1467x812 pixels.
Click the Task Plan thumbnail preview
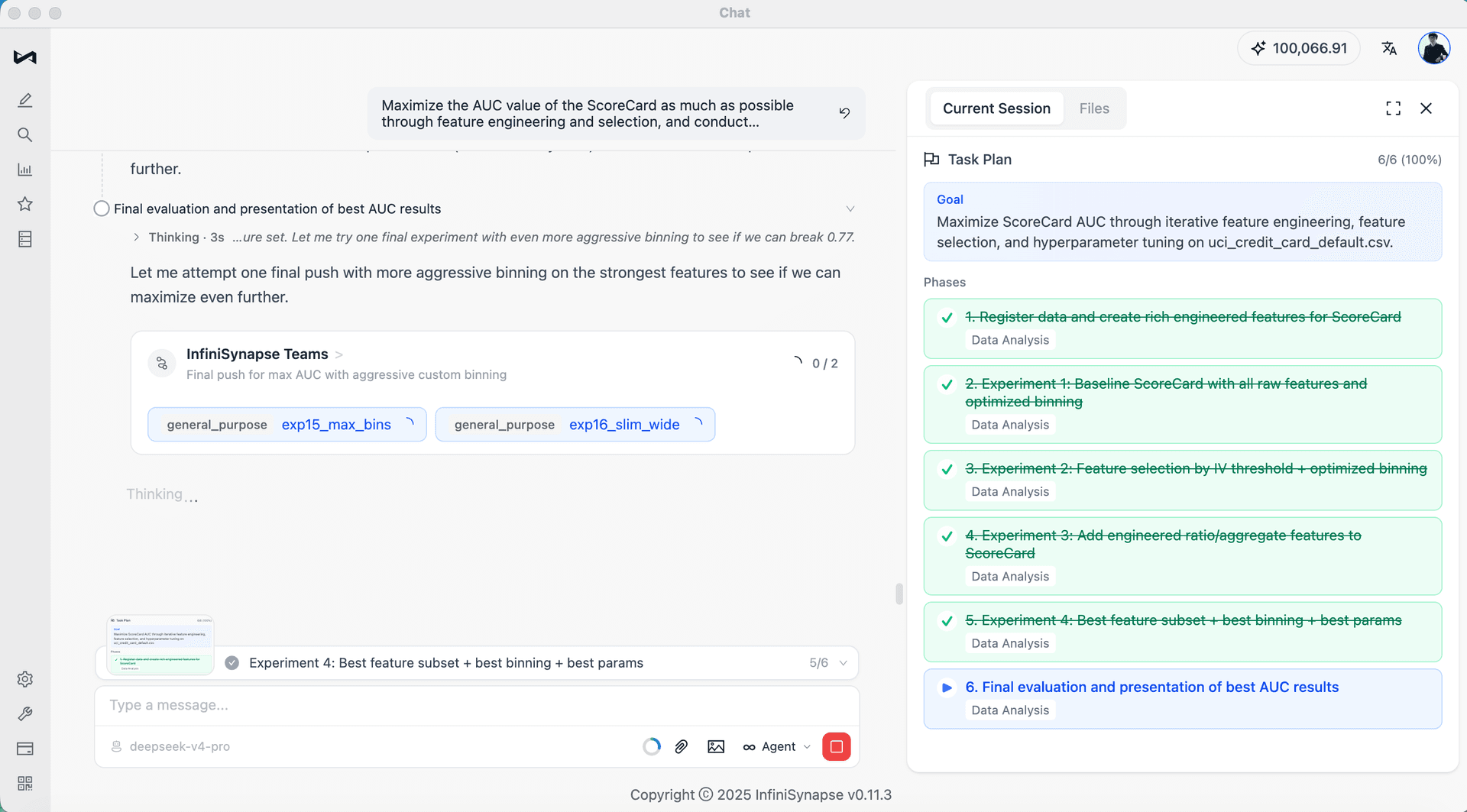coord(160,645)
